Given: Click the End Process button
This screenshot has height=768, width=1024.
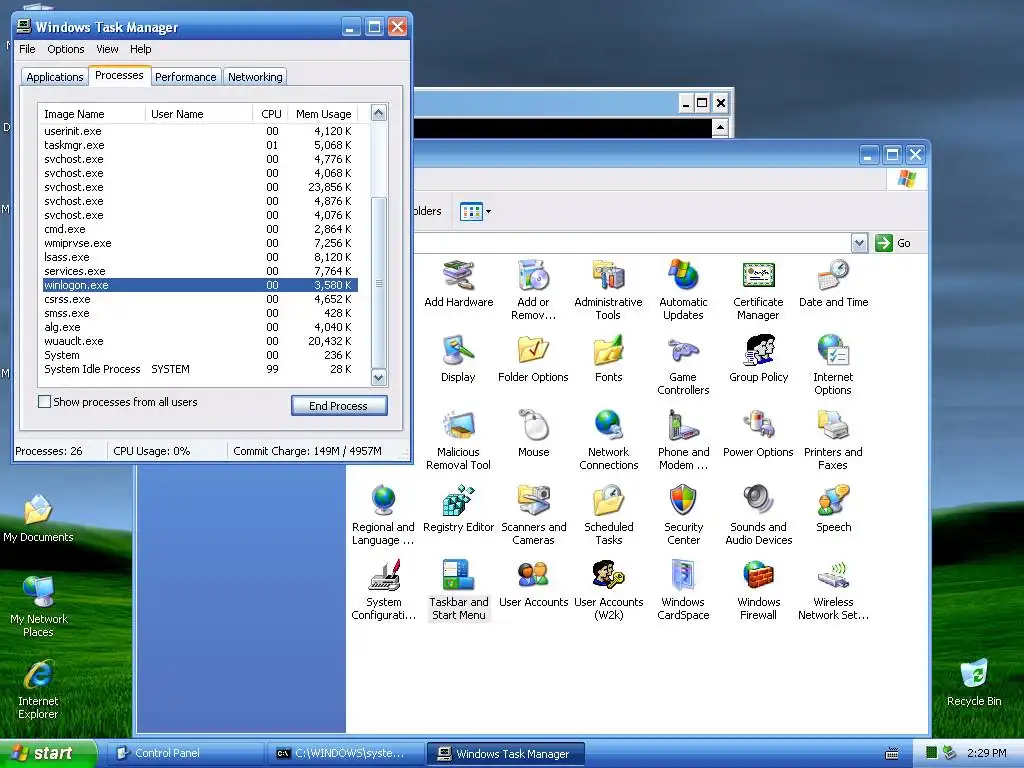Looking at the screenshot, I should pyautogui.click(x=339, y=406).
